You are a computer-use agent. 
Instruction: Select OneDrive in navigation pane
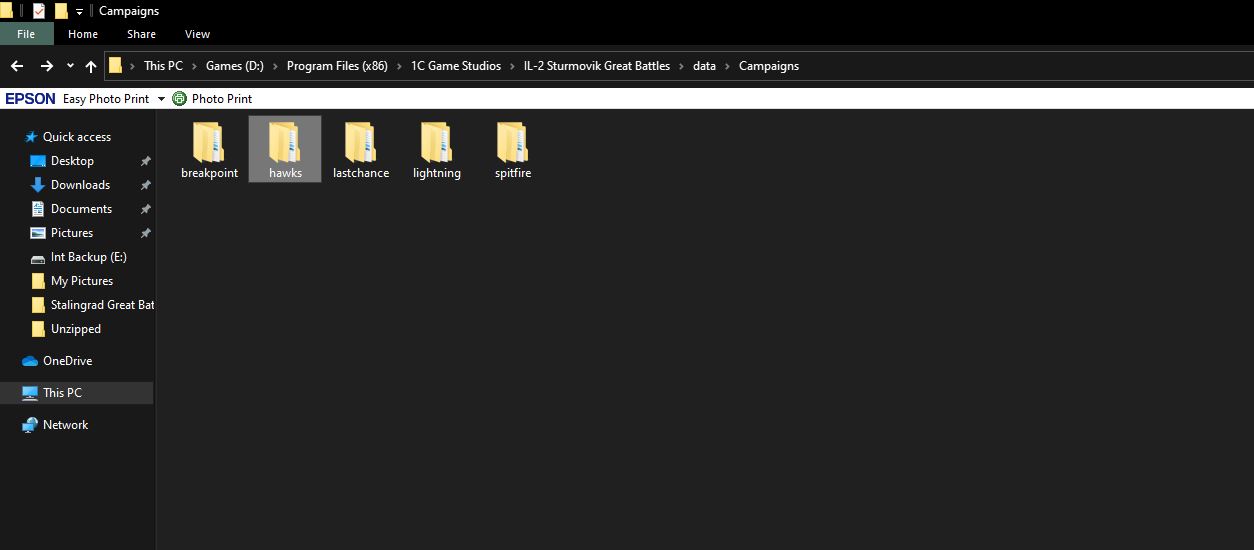tap(67, 361)
